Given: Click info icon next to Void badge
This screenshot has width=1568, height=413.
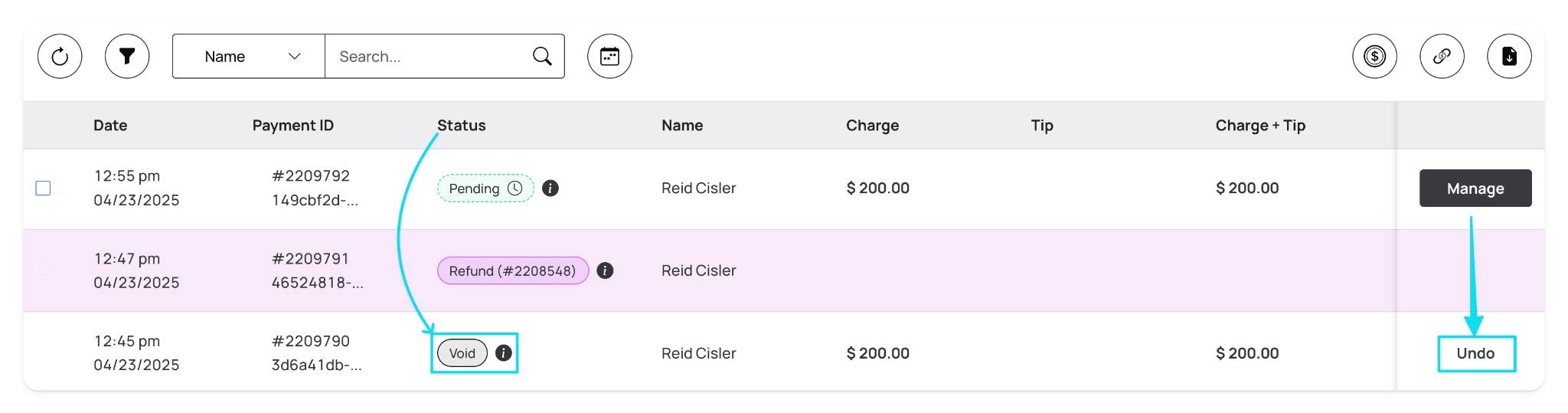Looking at the screenshot, I should click(503, 353).
